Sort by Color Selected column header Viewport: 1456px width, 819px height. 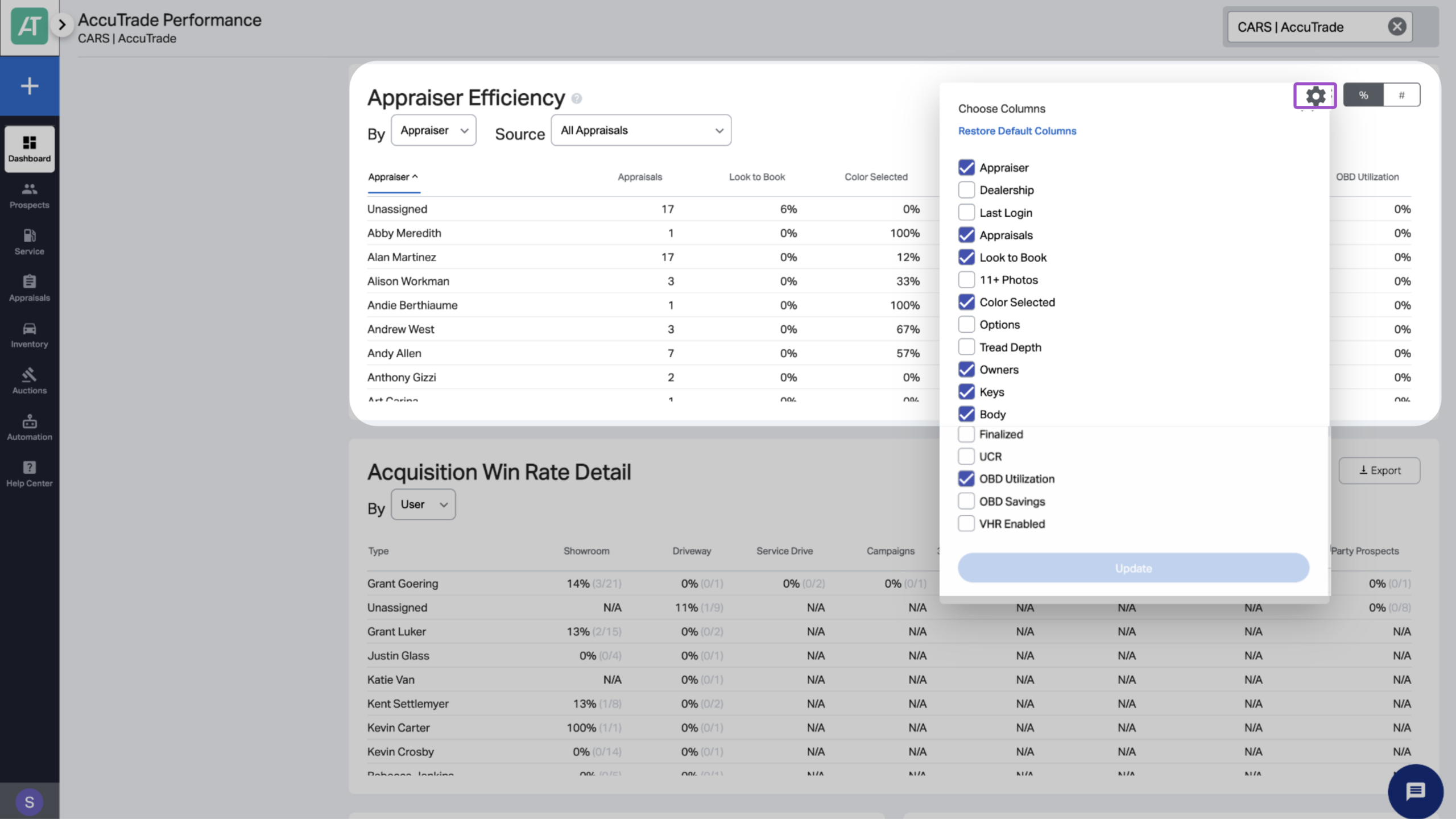(x=876, y=177)
